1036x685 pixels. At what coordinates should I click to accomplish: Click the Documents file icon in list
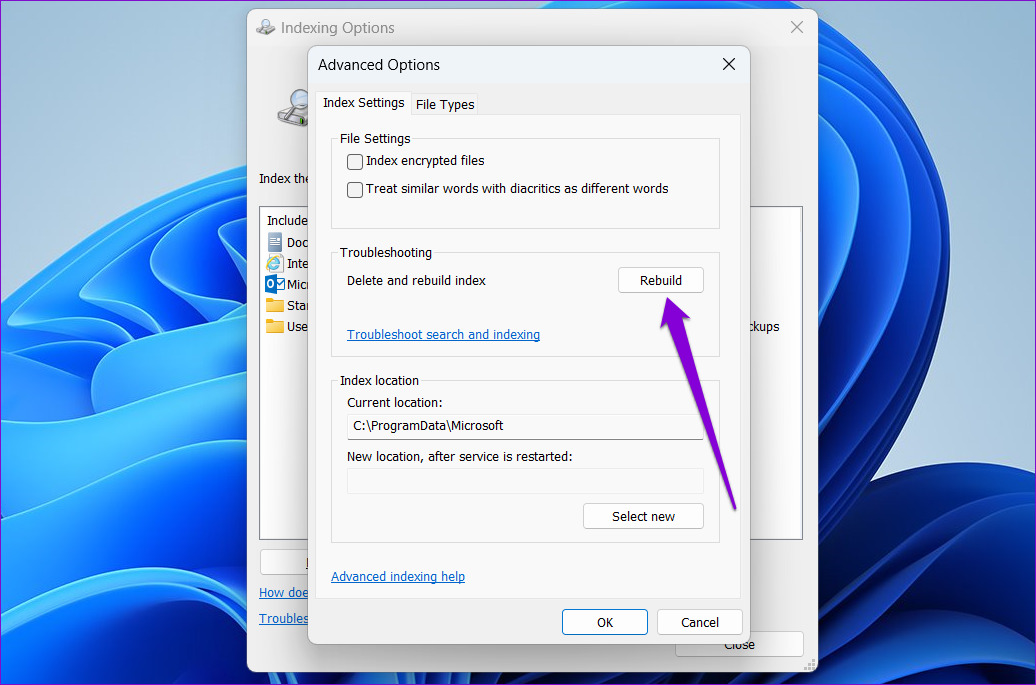pos(275,242)
